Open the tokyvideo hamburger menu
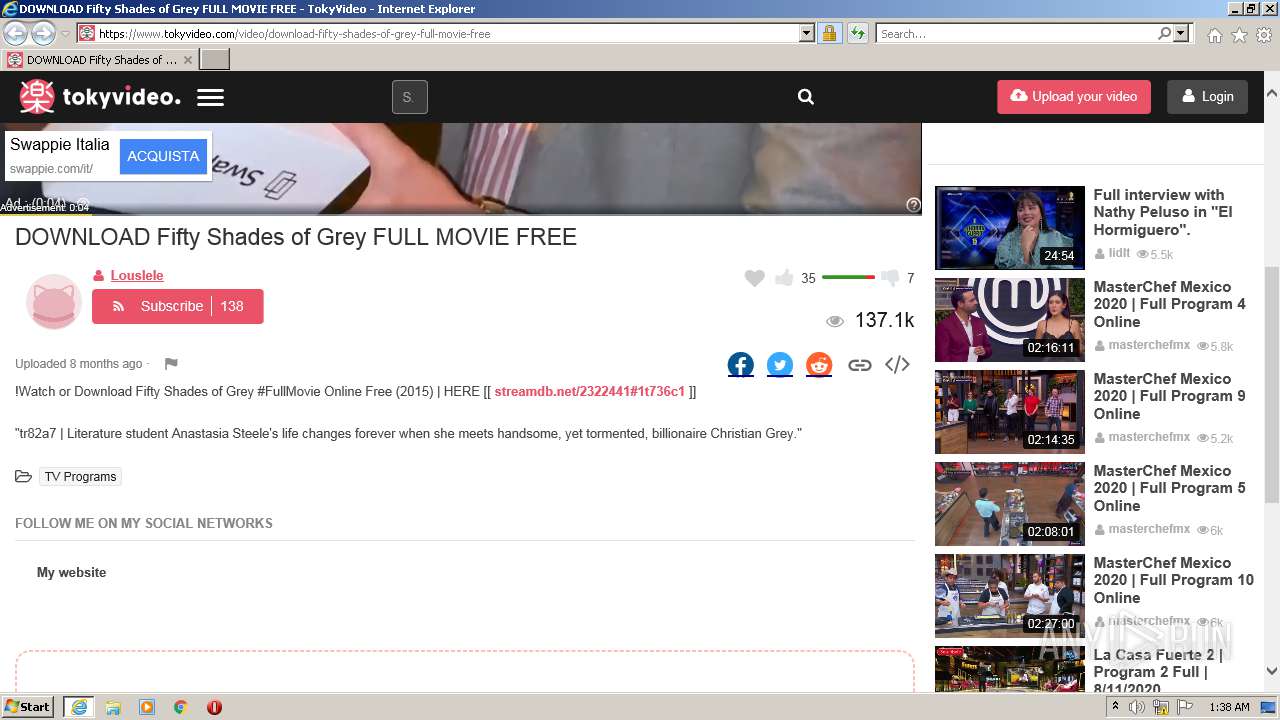This screenshot has height=720, width=1280. tap(210, 97)
